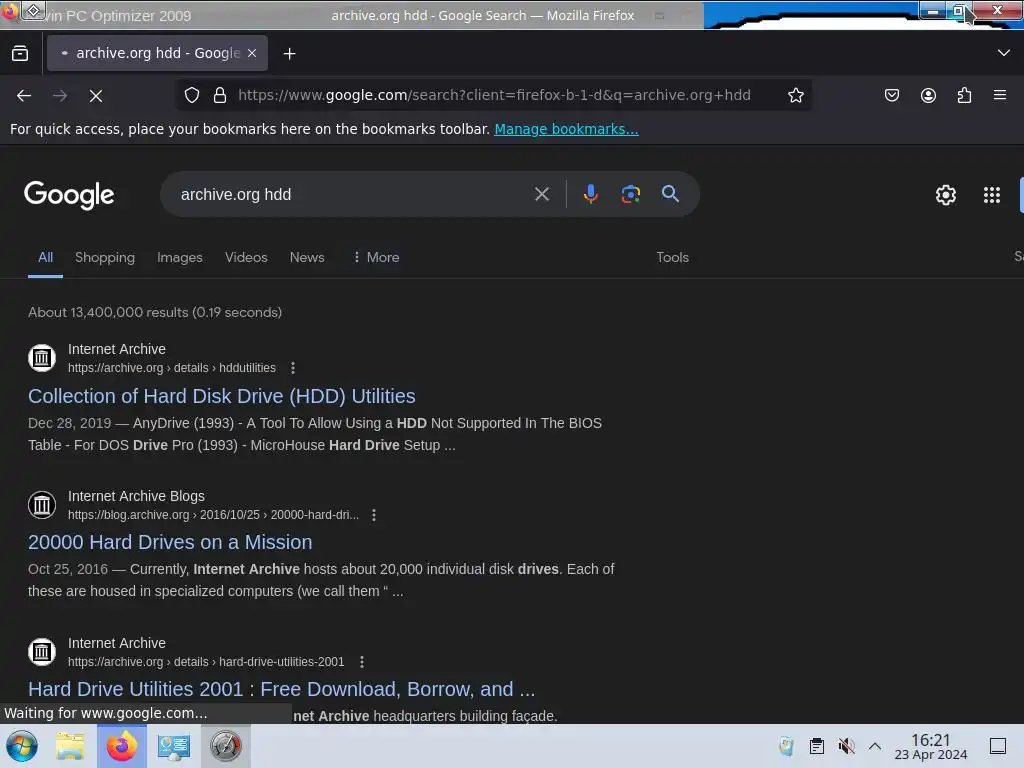Click the forward navigation arrow

tap(60, 96)
